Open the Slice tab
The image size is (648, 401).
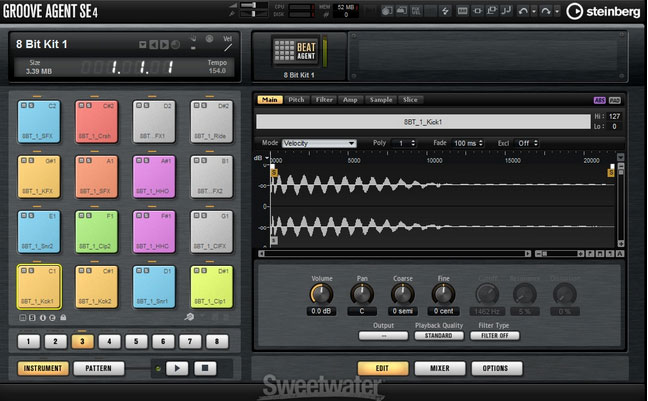[410, 100]
